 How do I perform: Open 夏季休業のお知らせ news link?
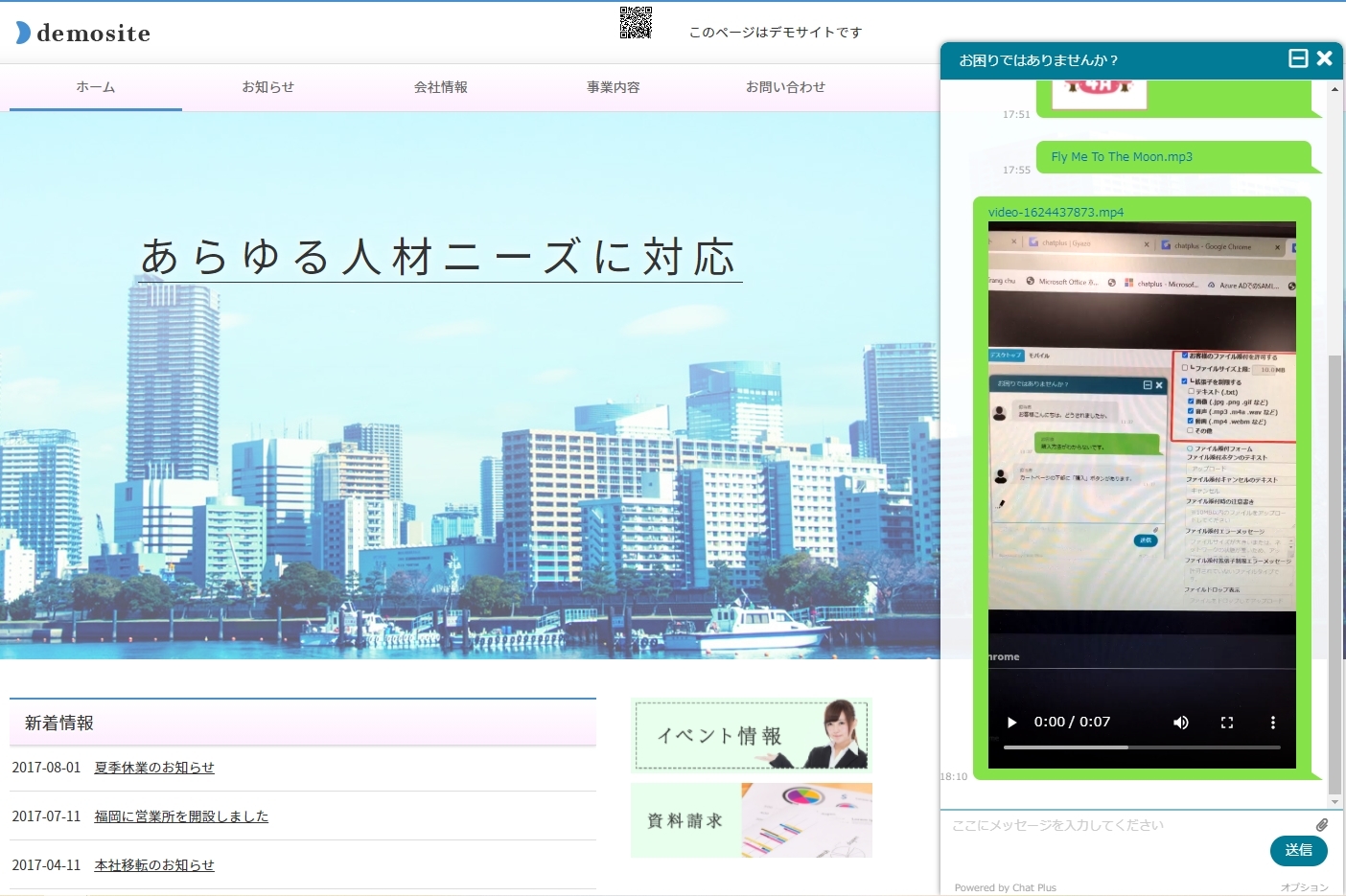click(154, 768)
